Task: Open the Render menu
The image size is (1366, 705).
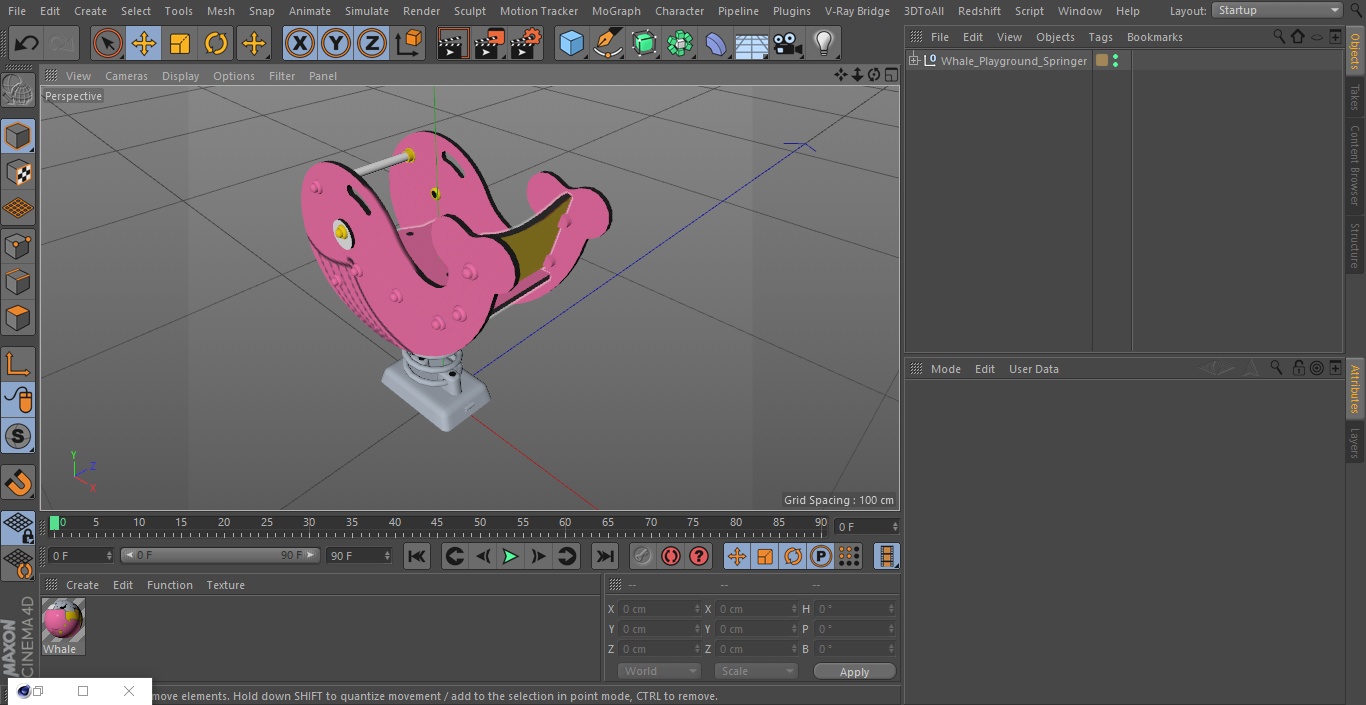Action: click(422, 11)
